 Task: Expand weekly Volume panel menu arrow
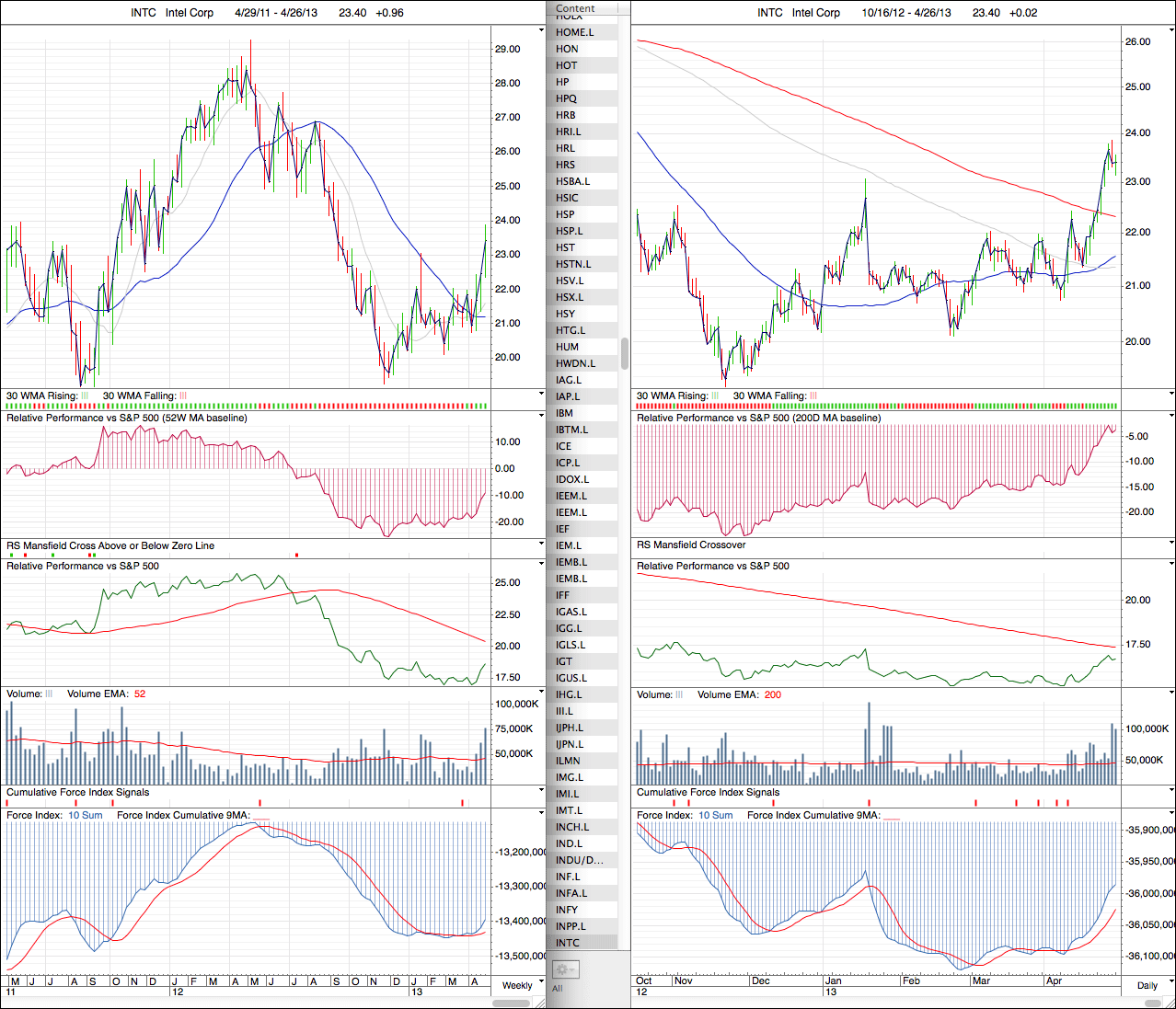pyautogui.click(x=541, y=693)
